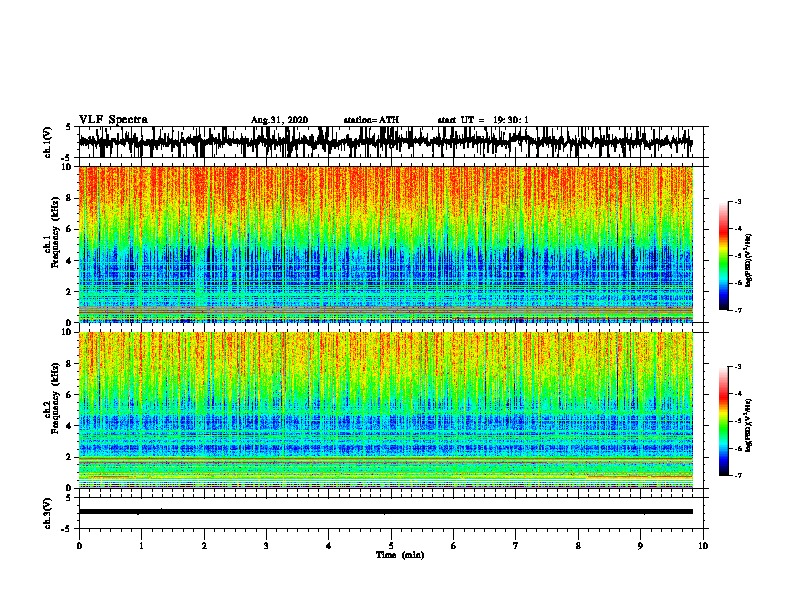Click the "-7" label on ch.2 colorbar
The width and height of the screenshot is (792, 612).
point(737,475)
